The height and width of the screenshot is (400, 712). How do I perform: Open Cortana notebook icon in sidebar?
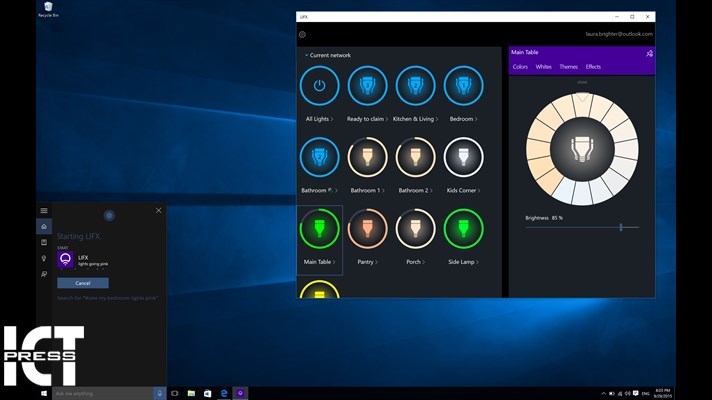(x=44, y=242)
